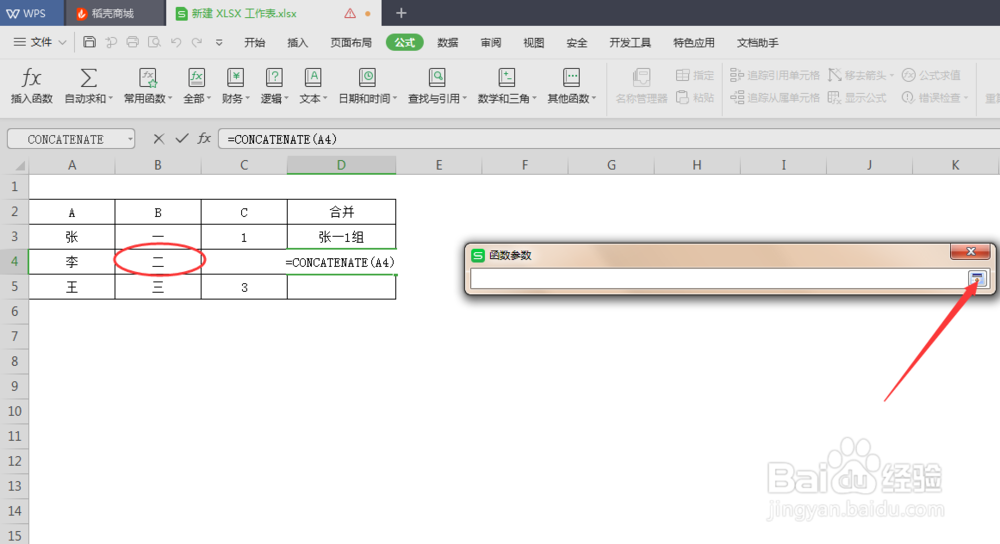Image resolution: width=1000 pixels, height=544 pixels.
Task: Click the 函数参数 dialog input field
Action: (x=719, y=279)
